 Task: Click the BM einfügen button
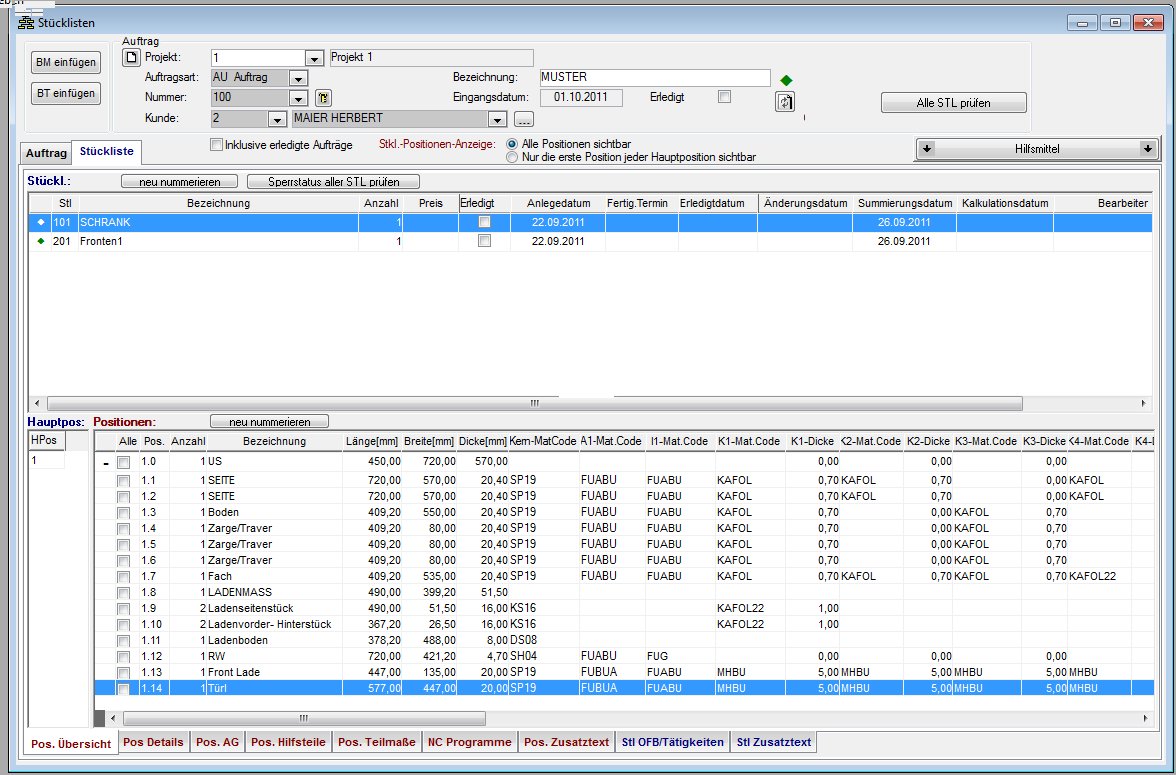[x=67, y=62]
